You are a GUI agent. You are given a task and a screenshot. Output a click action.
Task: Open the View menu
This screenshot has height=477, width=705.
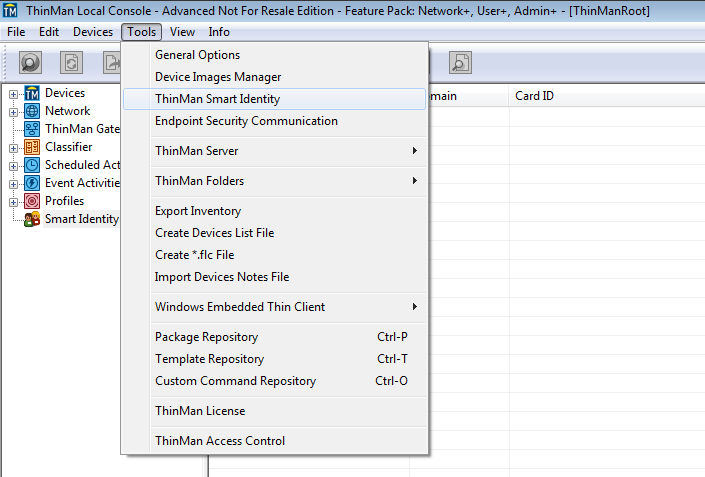click(182, 32)
